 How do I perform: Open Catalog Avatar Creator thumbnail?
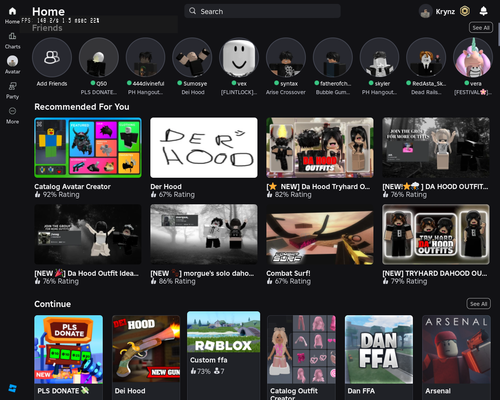click(x=88, y=147)
